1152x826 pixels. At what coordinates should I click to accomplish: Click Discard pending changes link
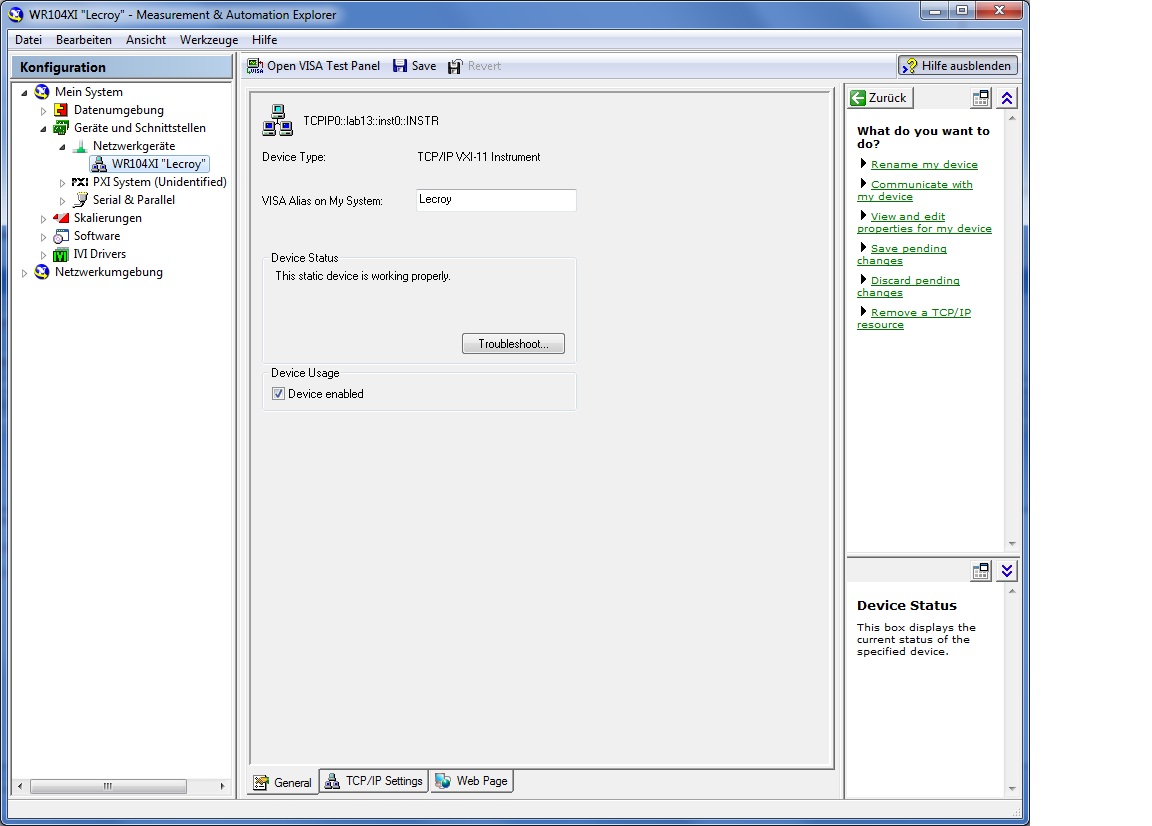click(x=908, y=287)
